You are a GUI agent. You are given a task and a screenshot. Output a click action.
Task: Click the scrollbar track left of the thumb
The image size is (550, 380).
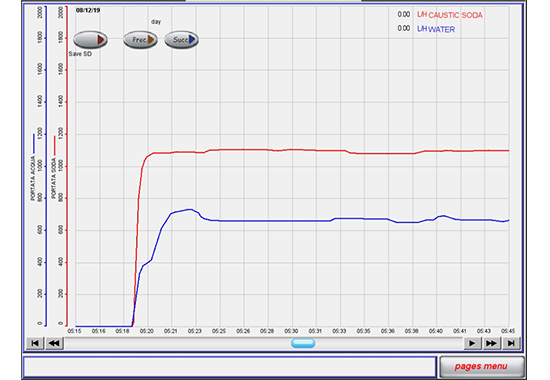coord(178,343)
